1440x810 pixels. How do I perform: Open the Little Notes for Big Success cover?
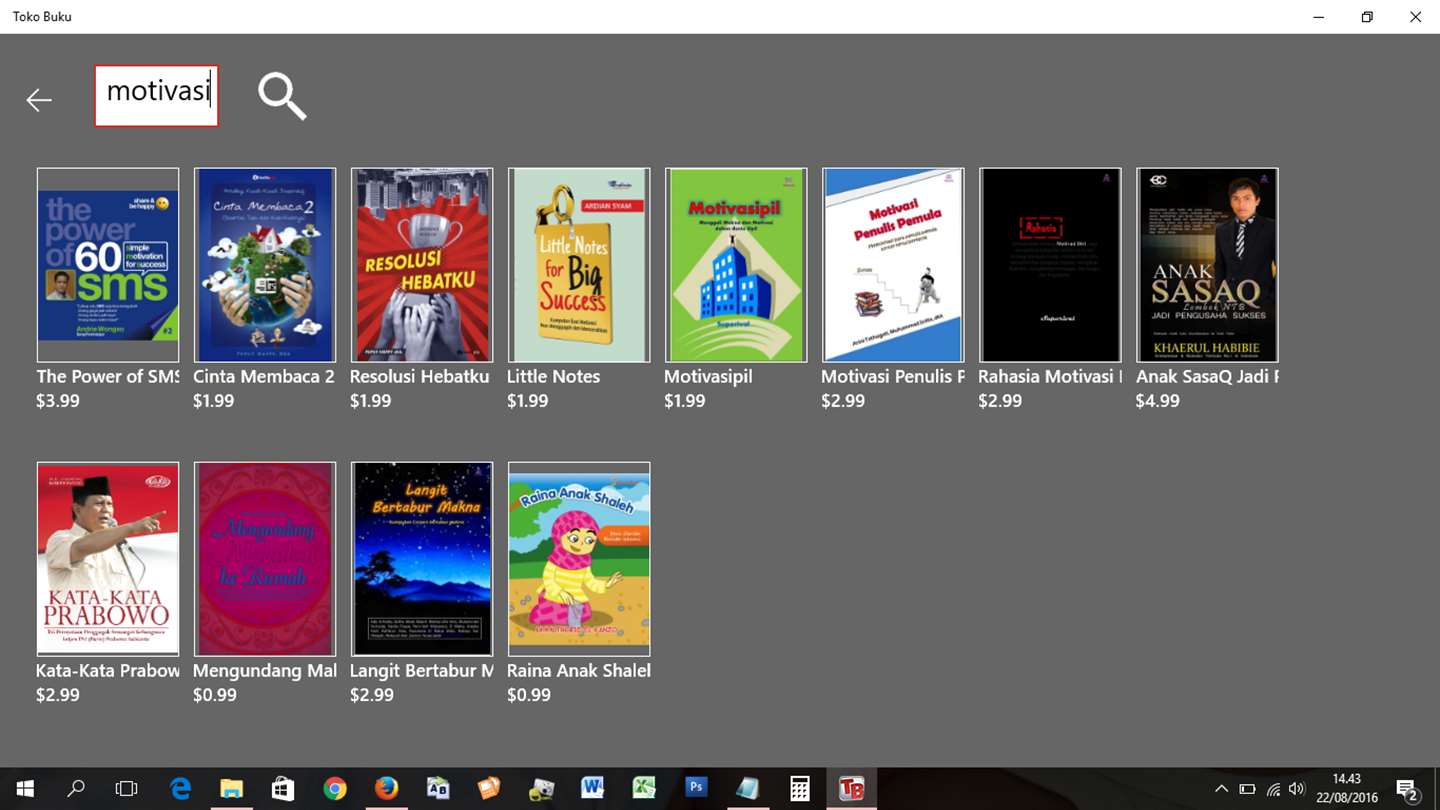(x=579, y=265)
